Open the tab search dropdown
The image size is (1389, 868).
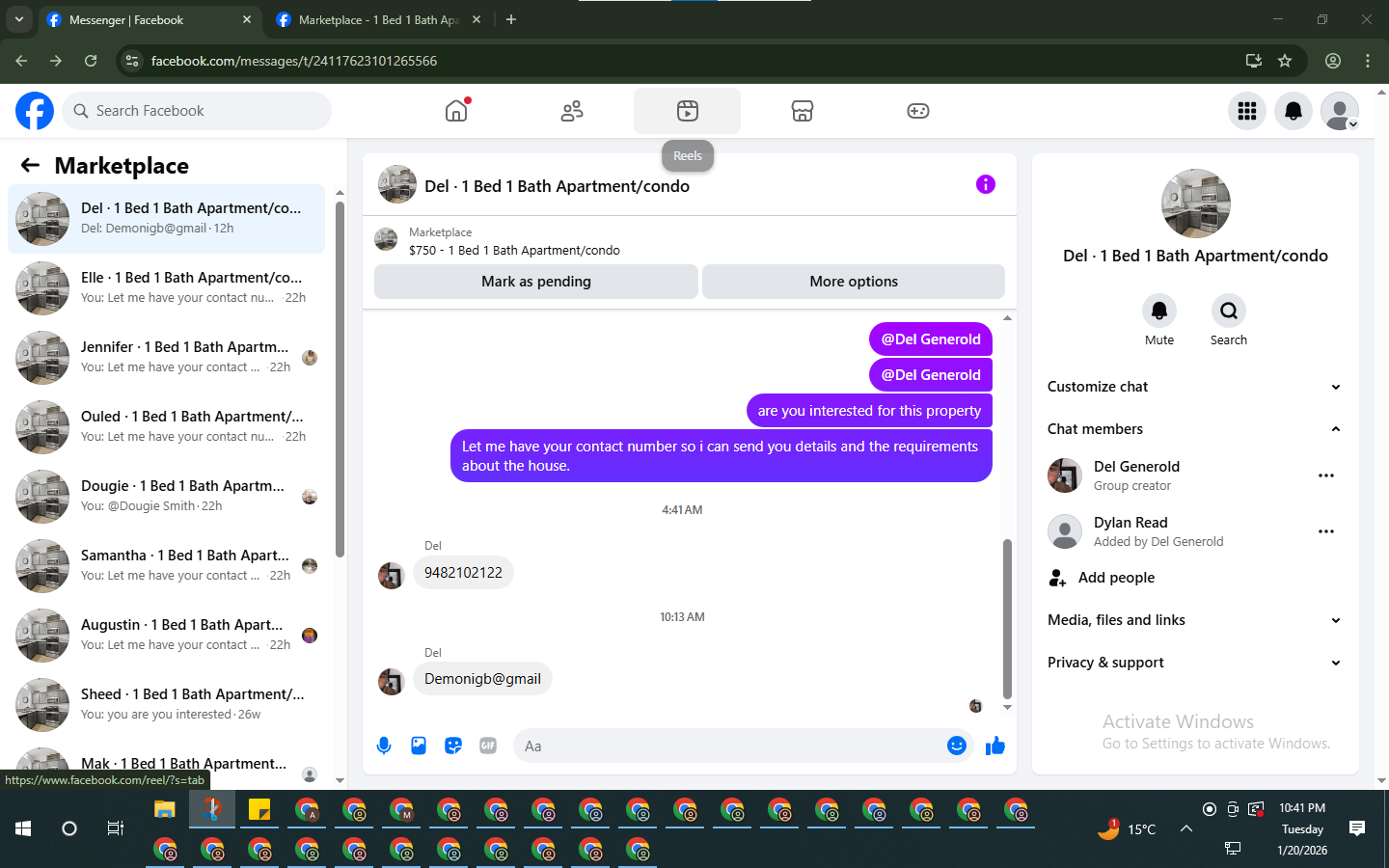(19, 20)
